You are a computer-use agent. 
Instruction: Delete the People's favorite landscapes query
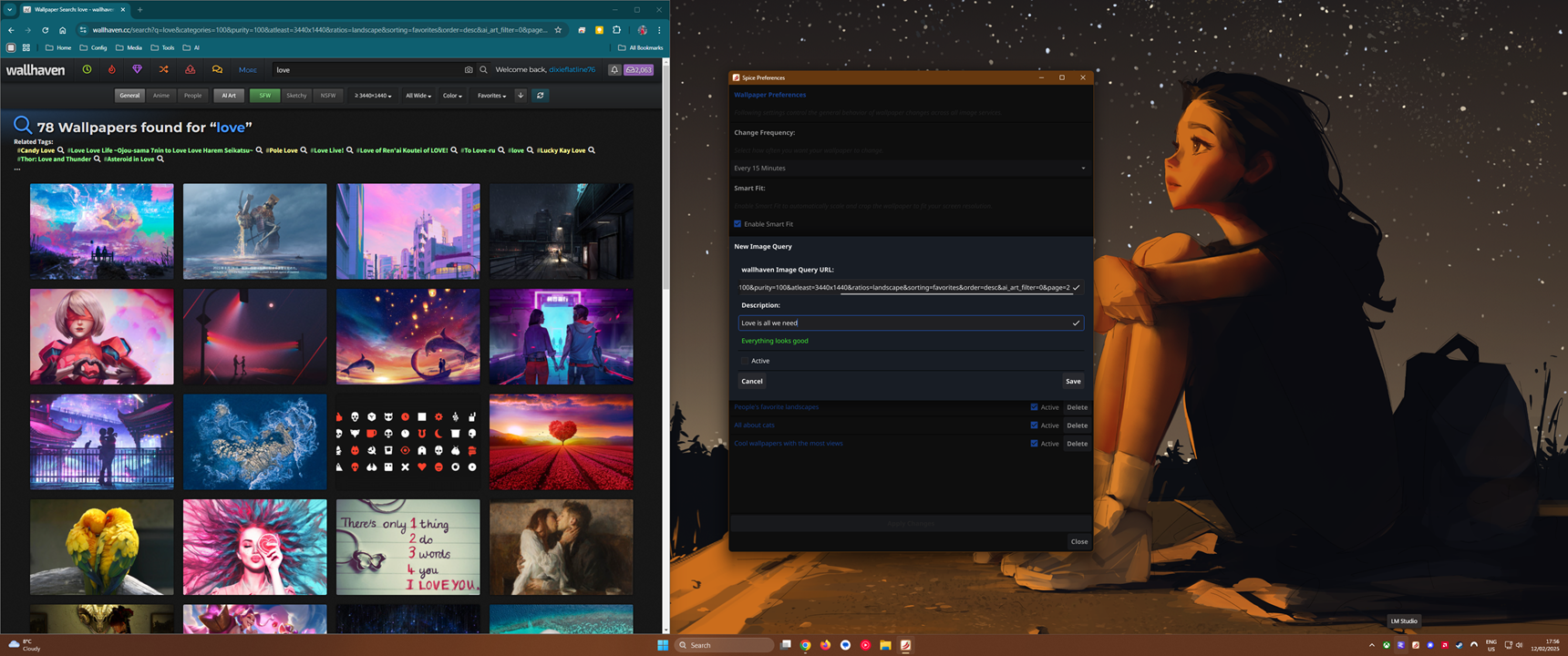tap(1077, 407)
